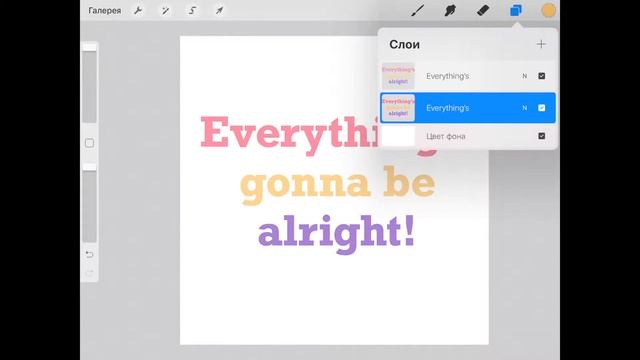Open the Gallery via Галерея button

click(x=104, y=11)
